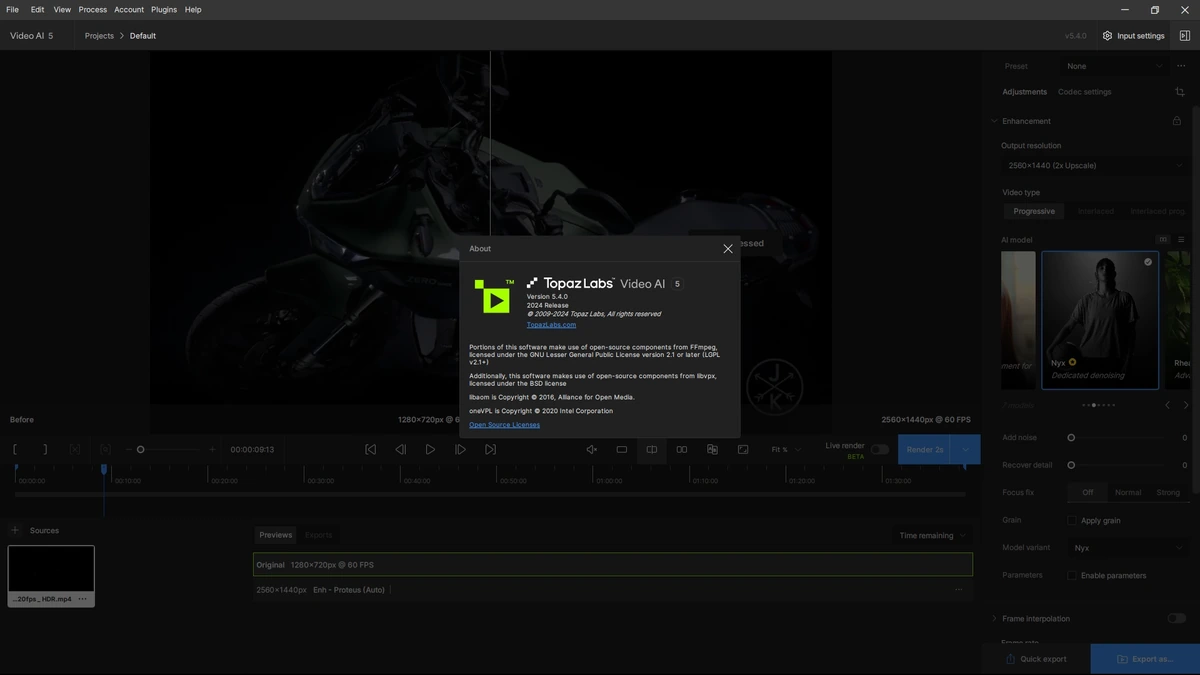Open the Output resolution dropdown
The height and width of the screenshot is (675, 1200).
pos(1095,166)
